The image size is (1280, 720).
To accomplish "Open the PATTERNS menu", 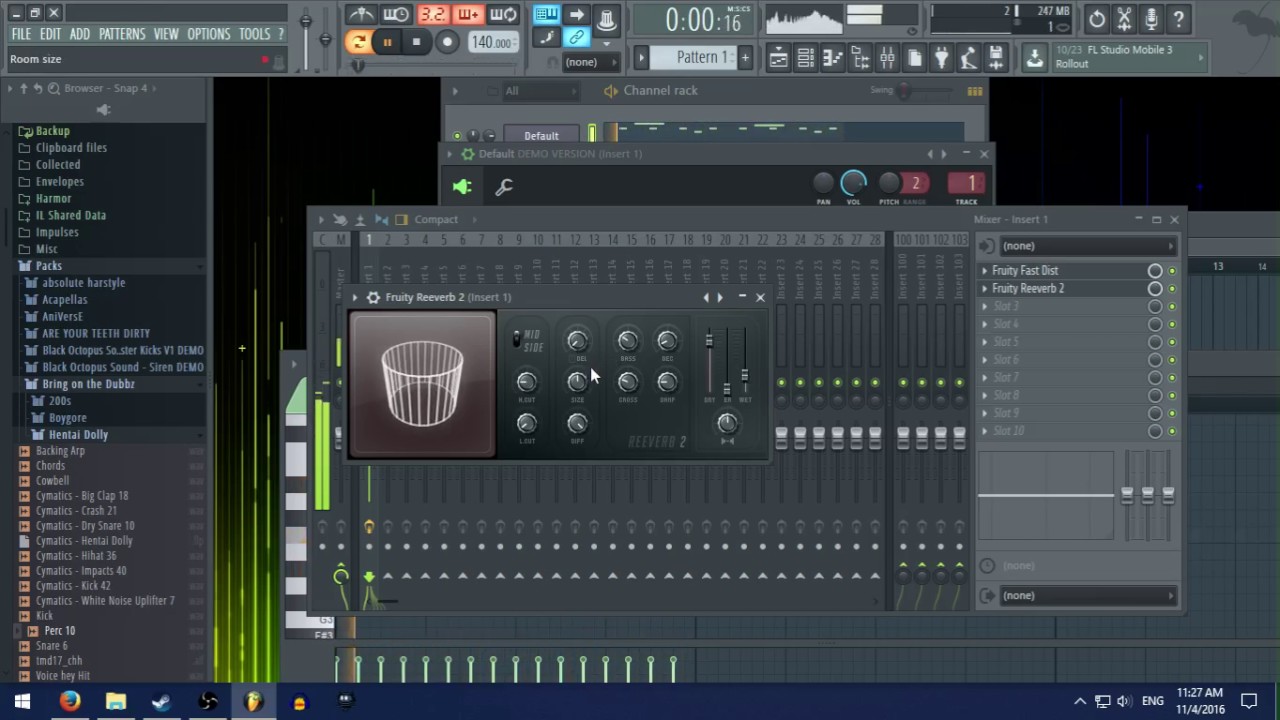I will tap(122, 34).
